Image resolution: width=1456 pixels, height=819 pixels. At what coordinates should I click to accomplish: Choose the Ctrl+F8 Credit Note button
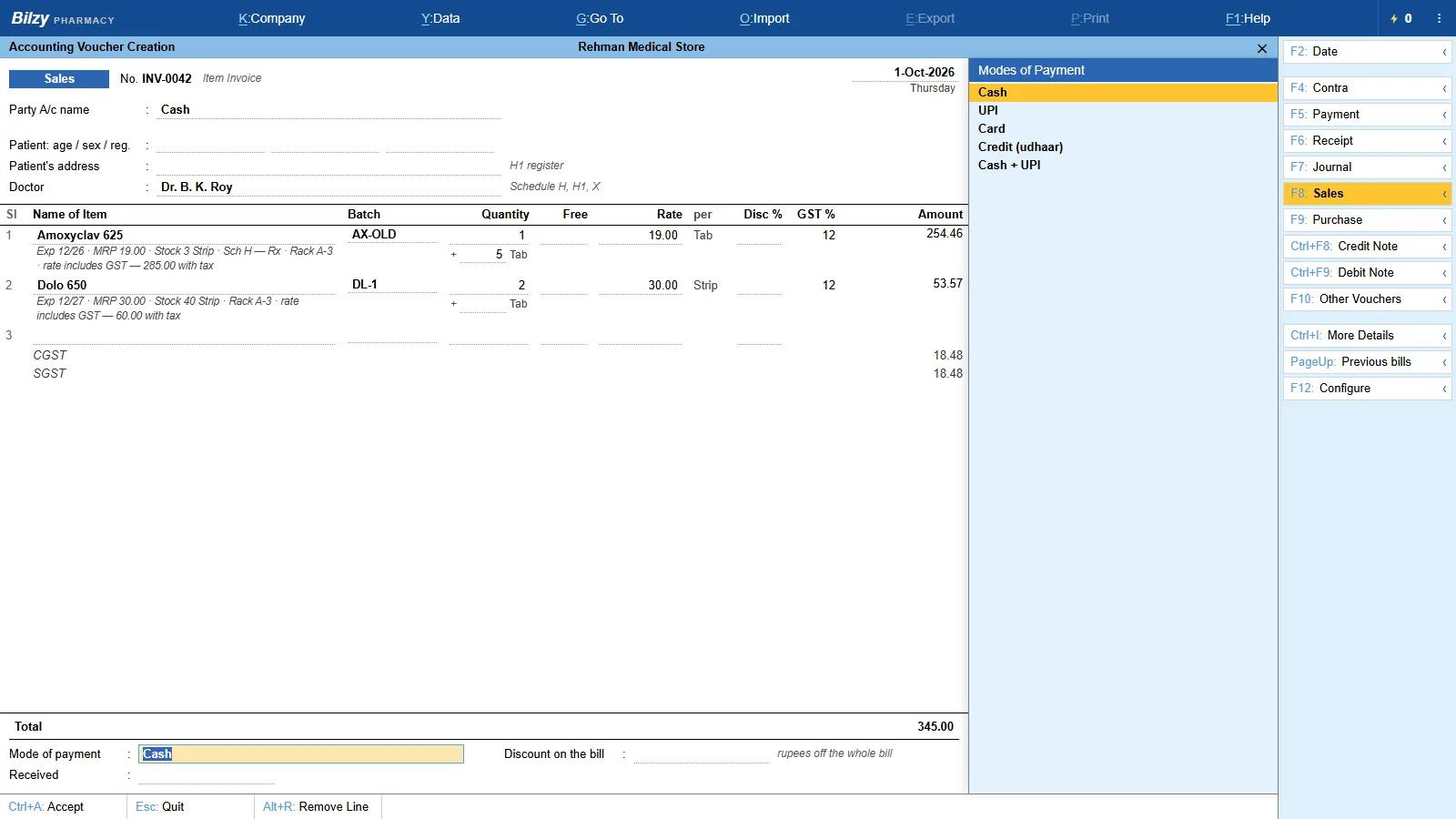click(1368, 247)
